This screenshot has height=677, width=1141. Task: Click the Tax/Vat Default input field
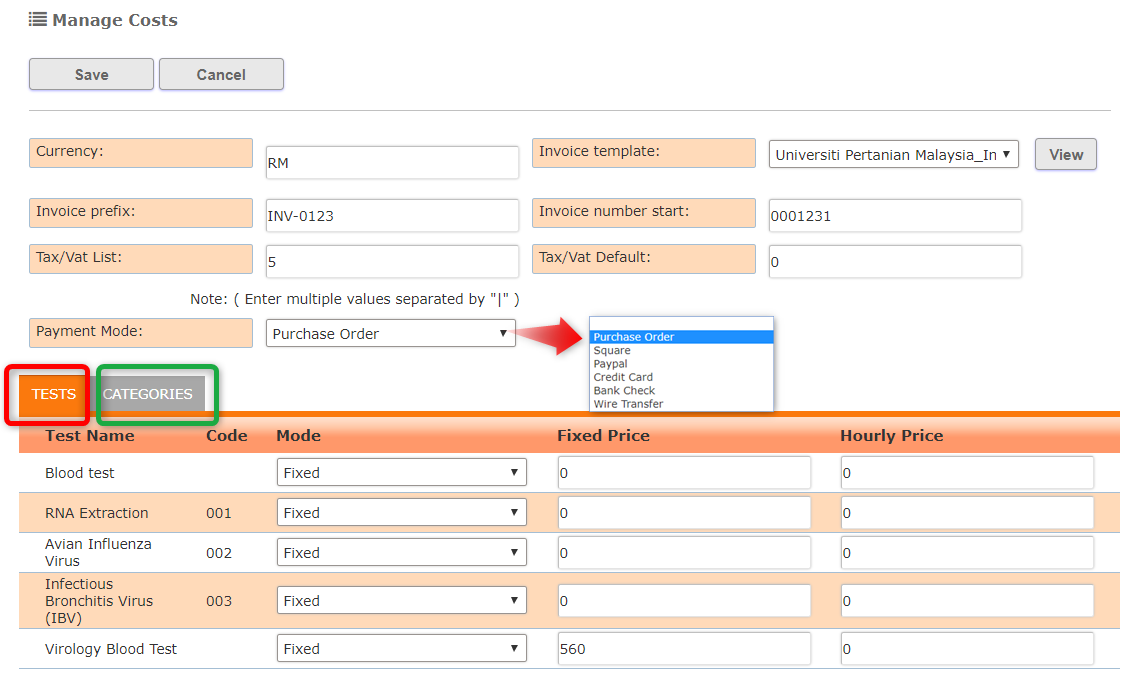(x=895, y=261)
